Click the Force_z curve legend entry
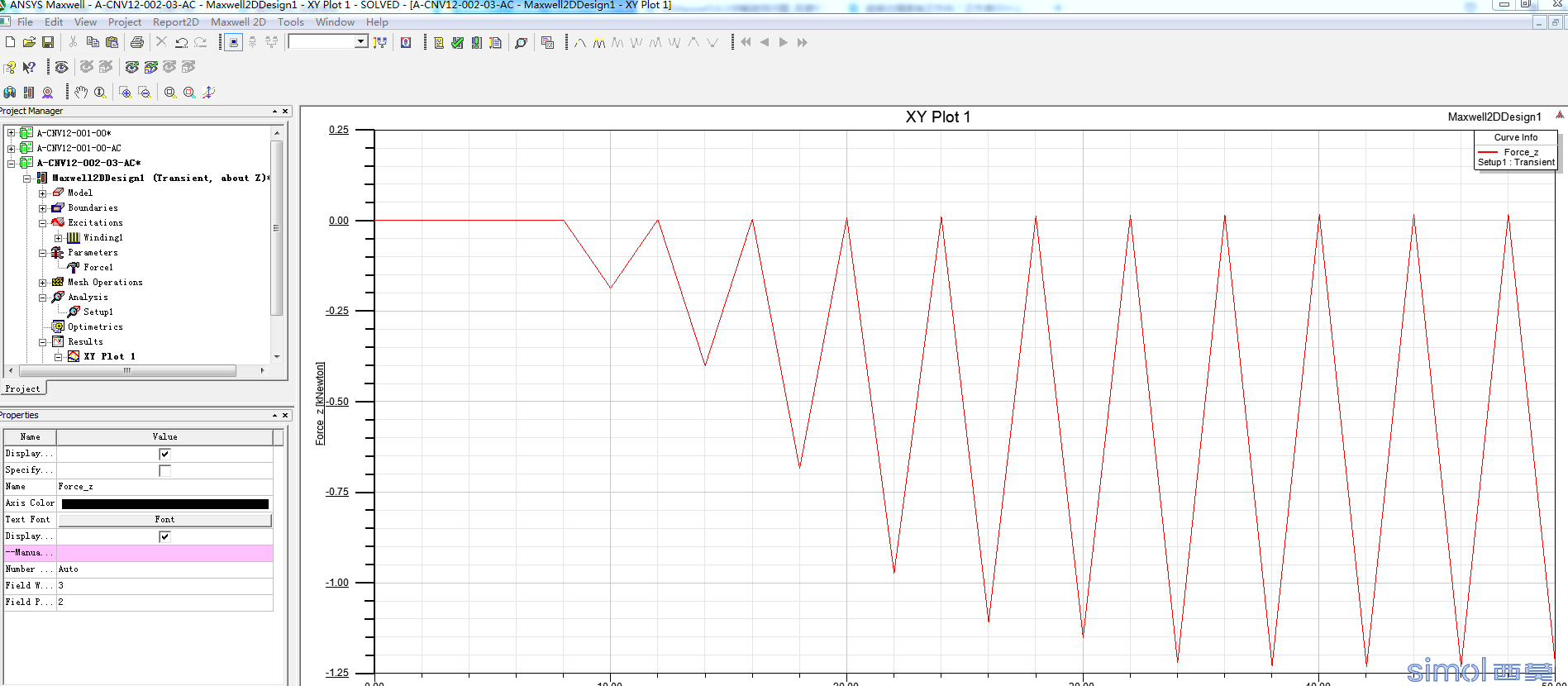This screenshot has height=686, width=1568. pyautogui.click(x=1516, y=152)
